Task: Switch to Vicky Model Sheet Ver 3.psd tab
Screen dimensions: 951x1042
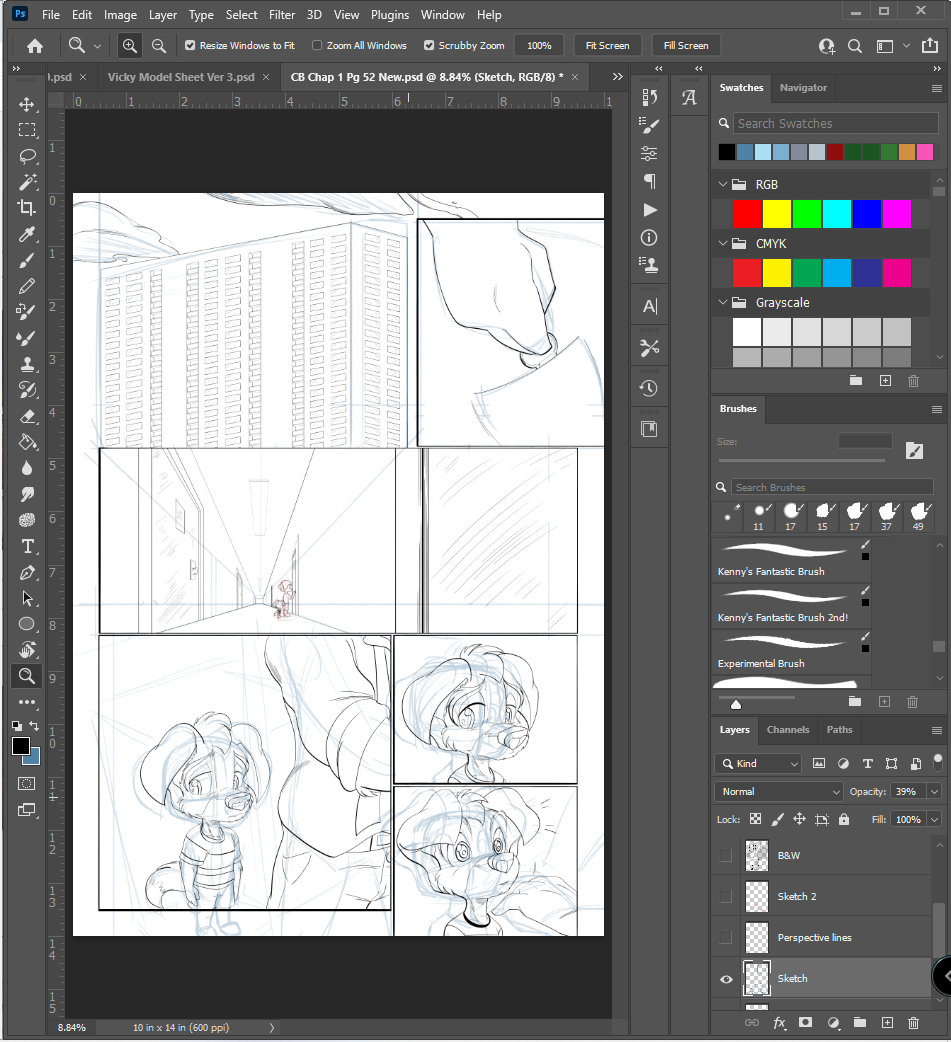Action: 181,77
